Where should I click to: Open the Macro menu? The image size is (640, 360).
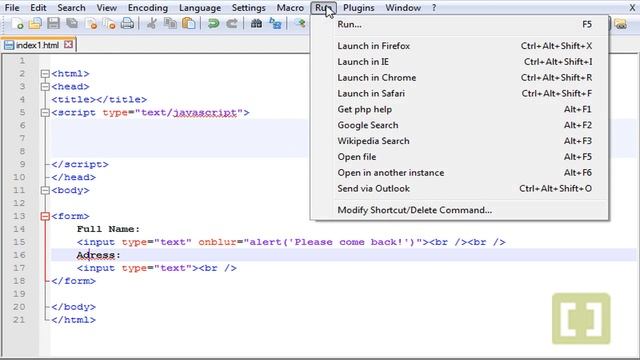(290, 8)
